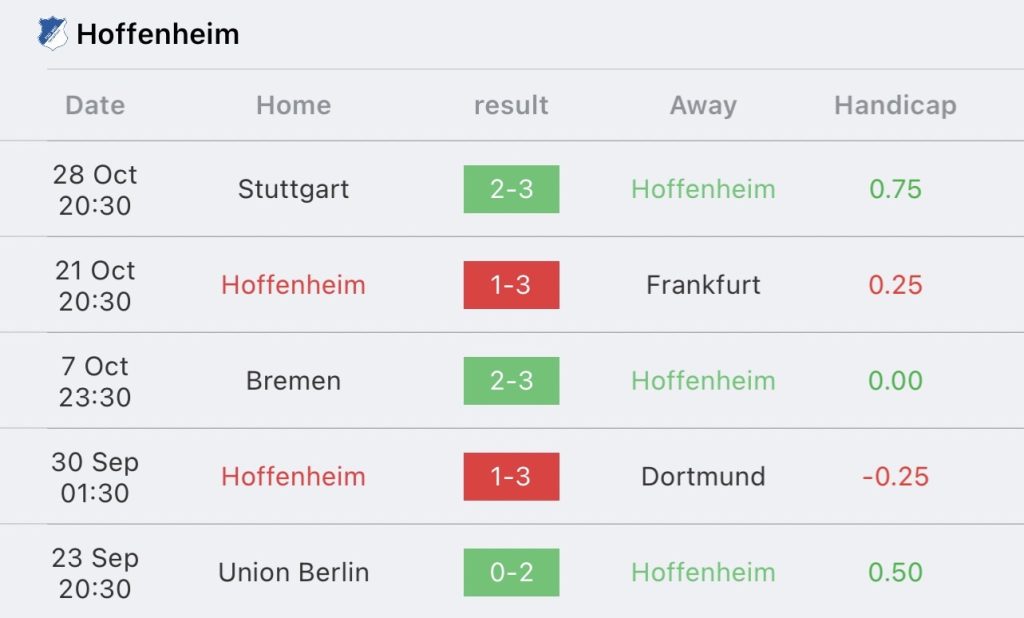Viewport: 1024px width, 618px height.
Task: Open the green 0-2 Union Berlin result
Action: tap(511, 572)
